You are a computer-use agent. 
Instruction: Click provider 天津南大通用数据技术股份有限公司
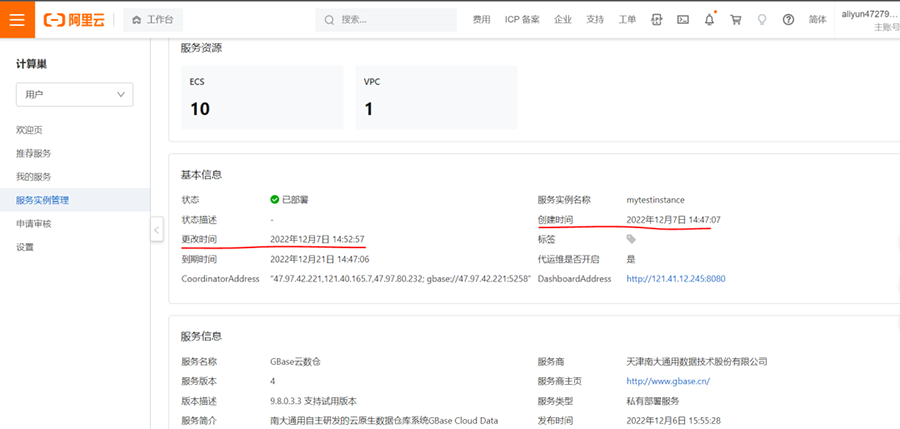(697, 362)
